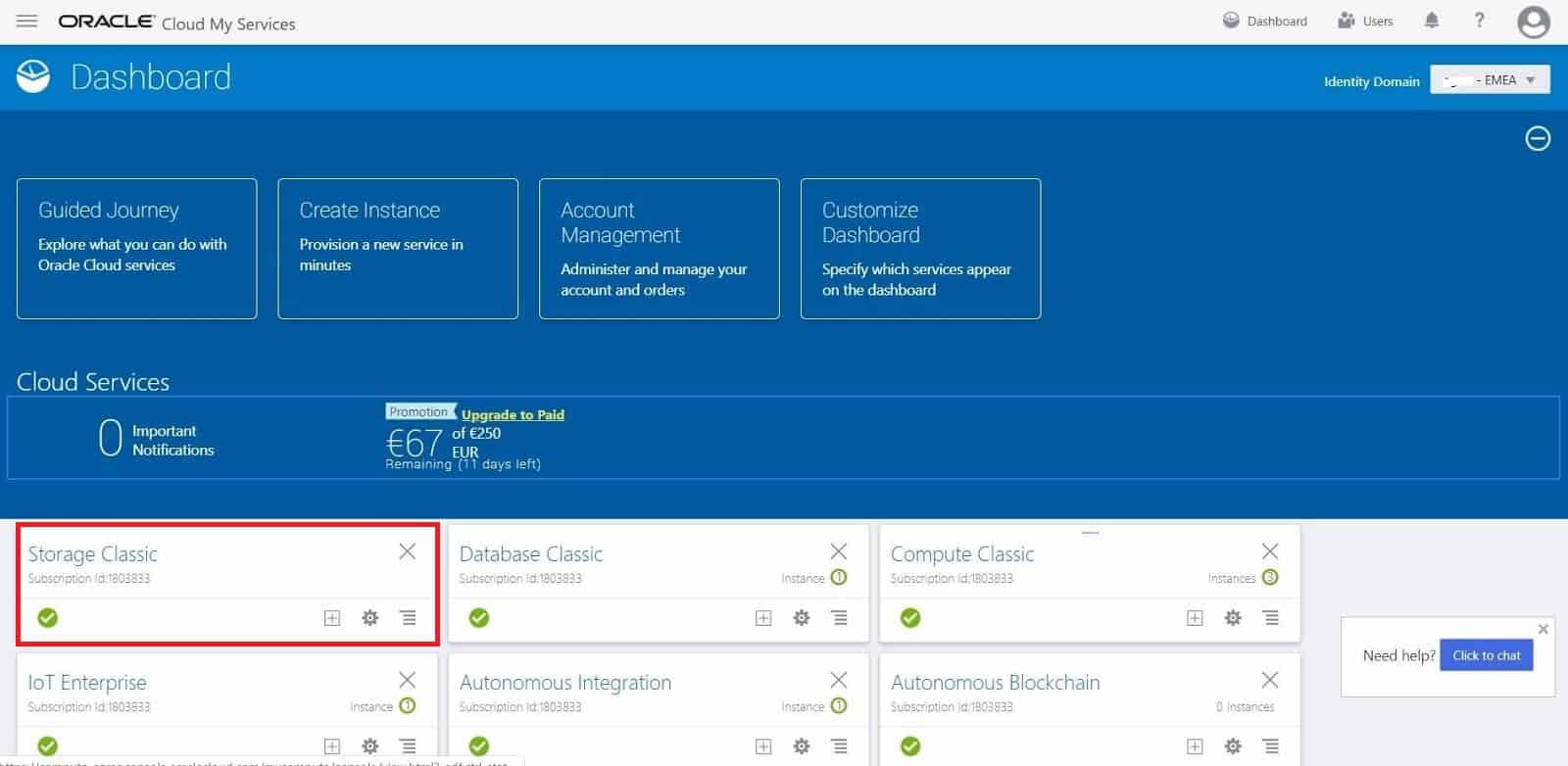The width and height of the screenshot is (1568, 766).
Task: Open Storage Classic gear settings
Action: point(369,618)
